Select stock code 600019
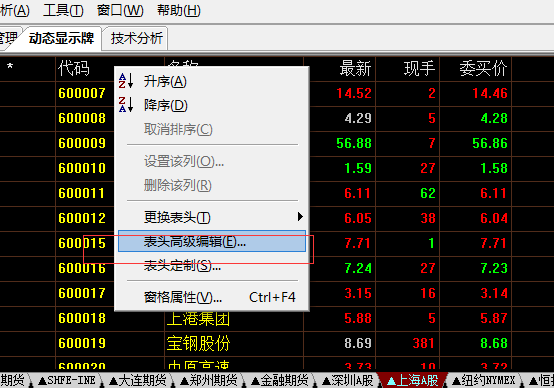The width and height of the screenshot is (554, 388). coord(82,343)
